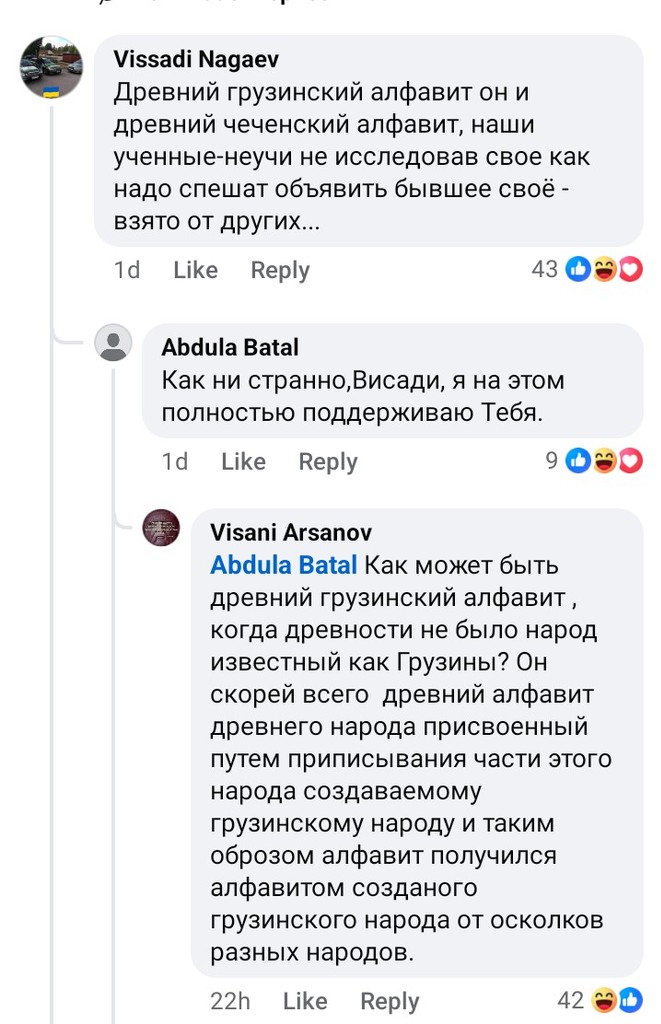This screenshot has height=1024, width=661.
Task: Click the like reaction icon on Visani's comment
Action: 630,1000
